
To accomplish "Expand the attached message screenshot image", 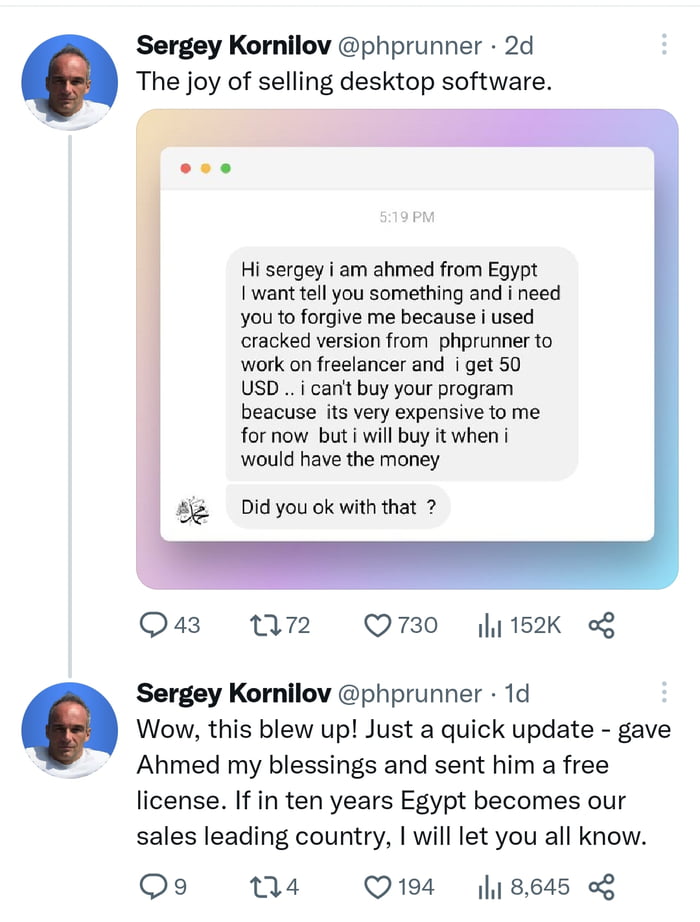I will tap(407, 348).
